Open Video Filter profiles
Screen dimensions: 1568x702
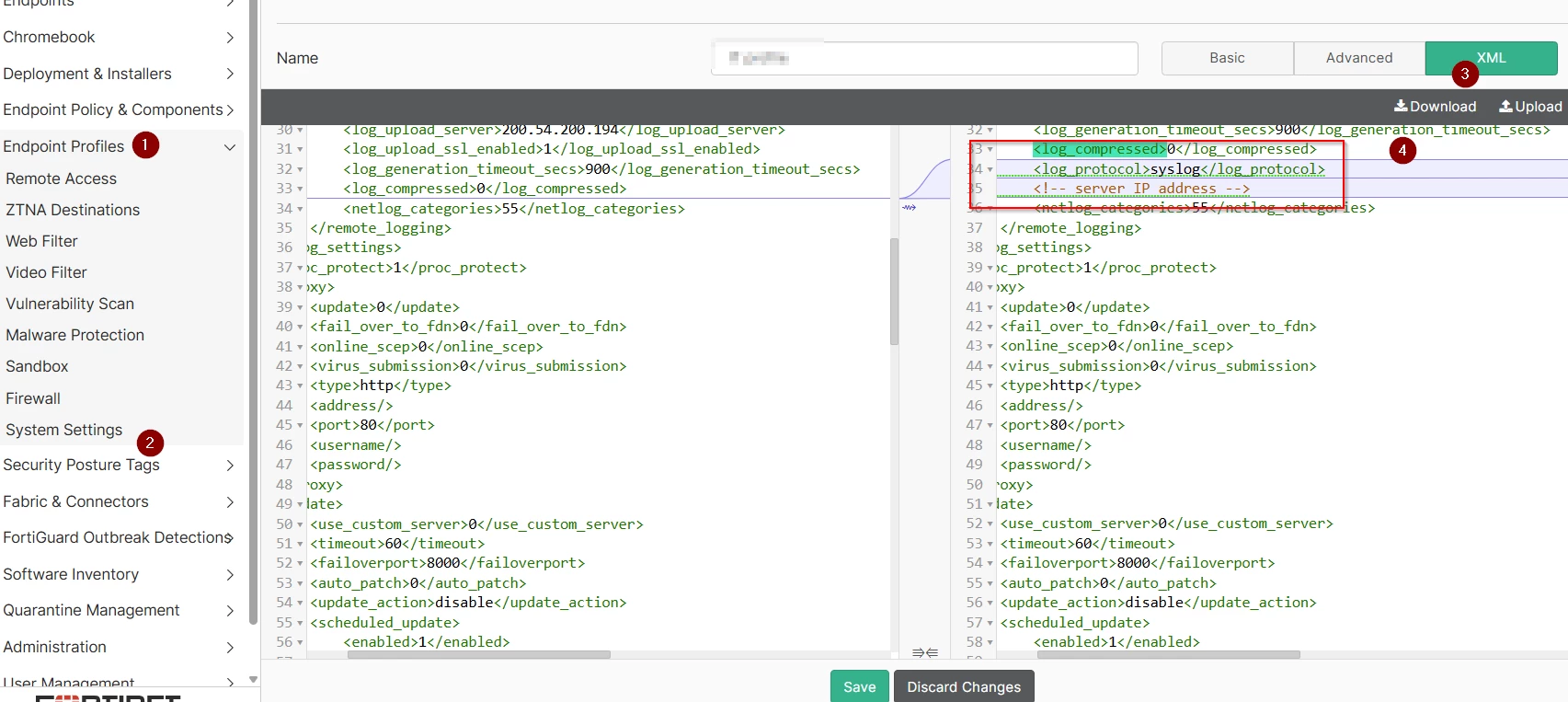(x=46, y=272)
